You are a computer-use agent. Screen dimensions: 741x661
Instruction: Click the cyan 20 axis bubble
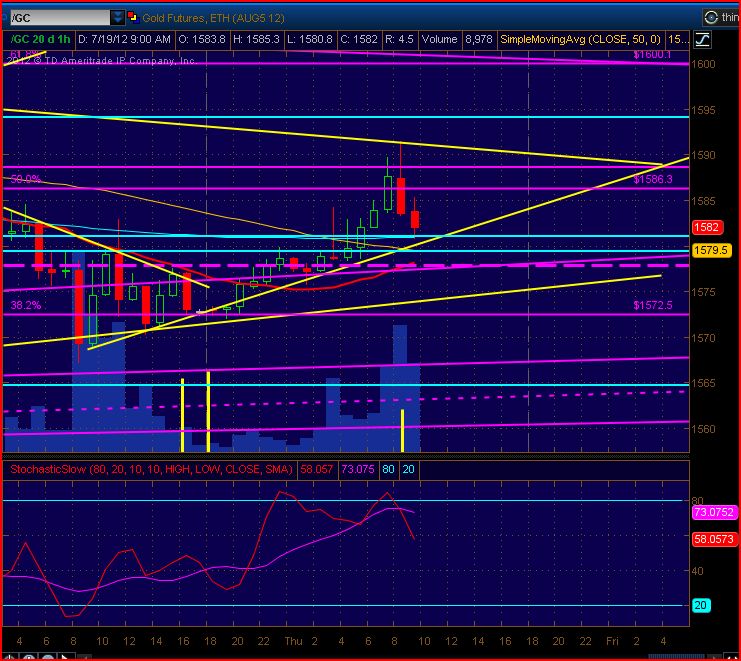(701, 605)
